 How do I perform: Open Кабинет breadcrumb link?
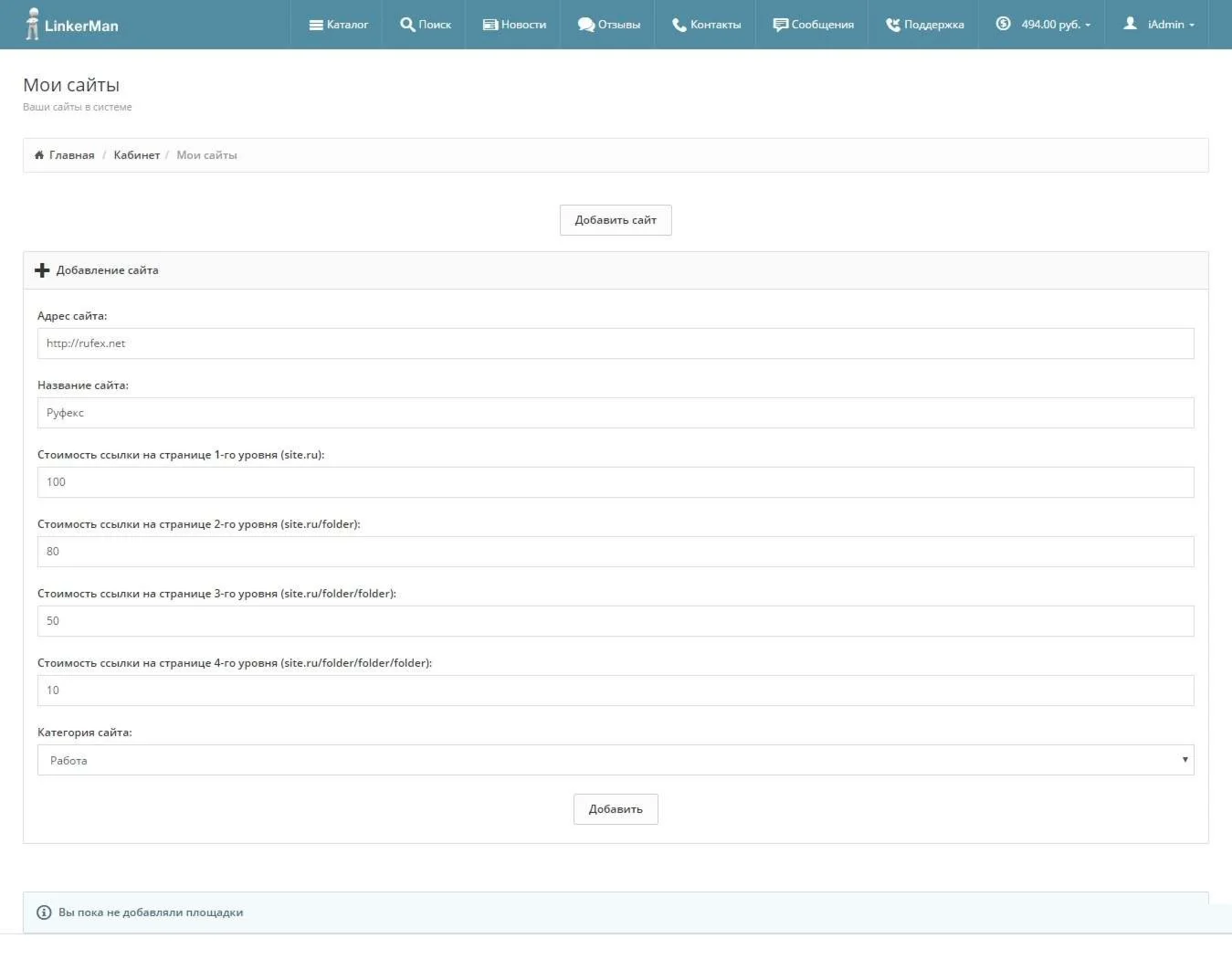point(136,155)
